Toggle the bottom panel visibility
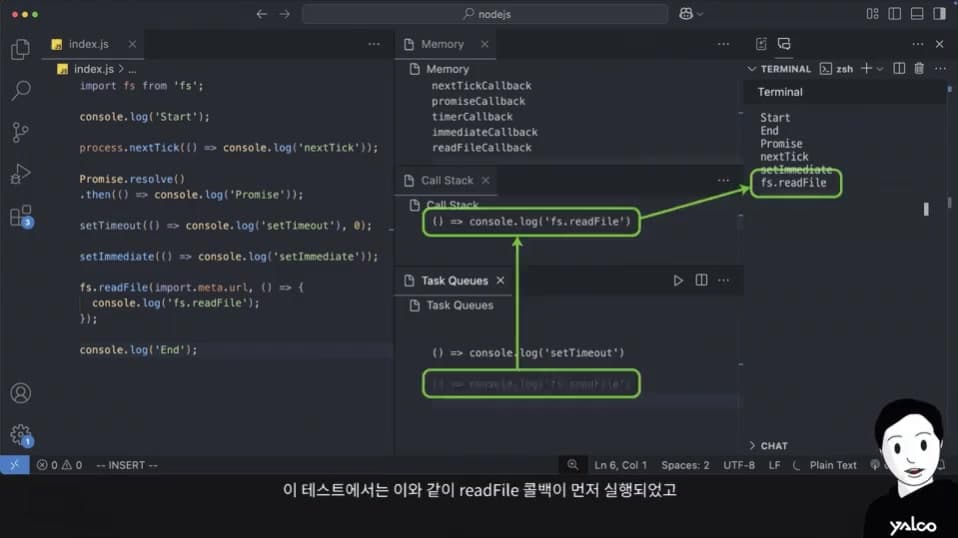This screenshot has height=538, width=958. (x=917, y=14)
